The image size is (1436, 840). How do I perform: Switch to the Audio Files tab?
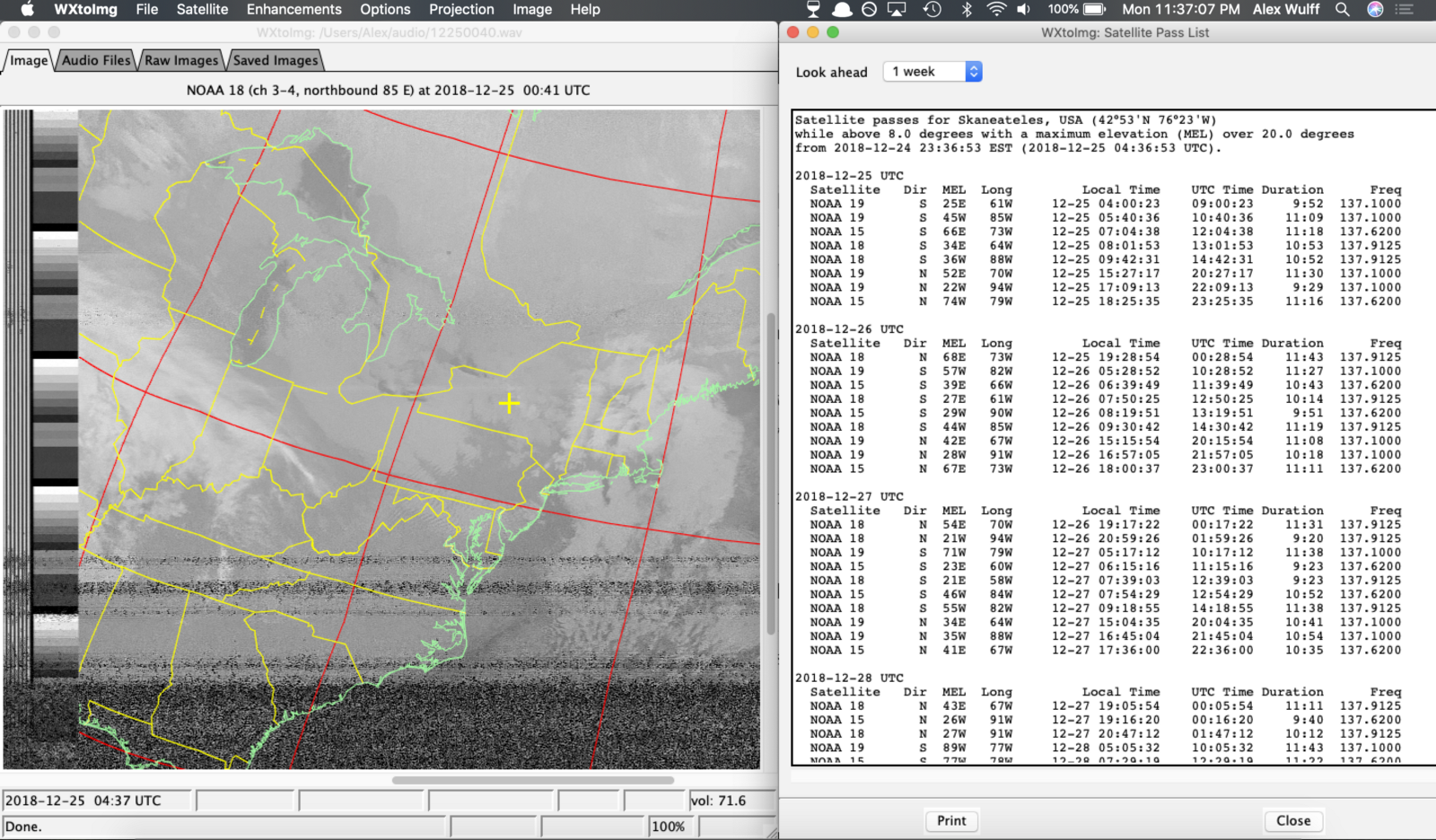tap(96, 60)
